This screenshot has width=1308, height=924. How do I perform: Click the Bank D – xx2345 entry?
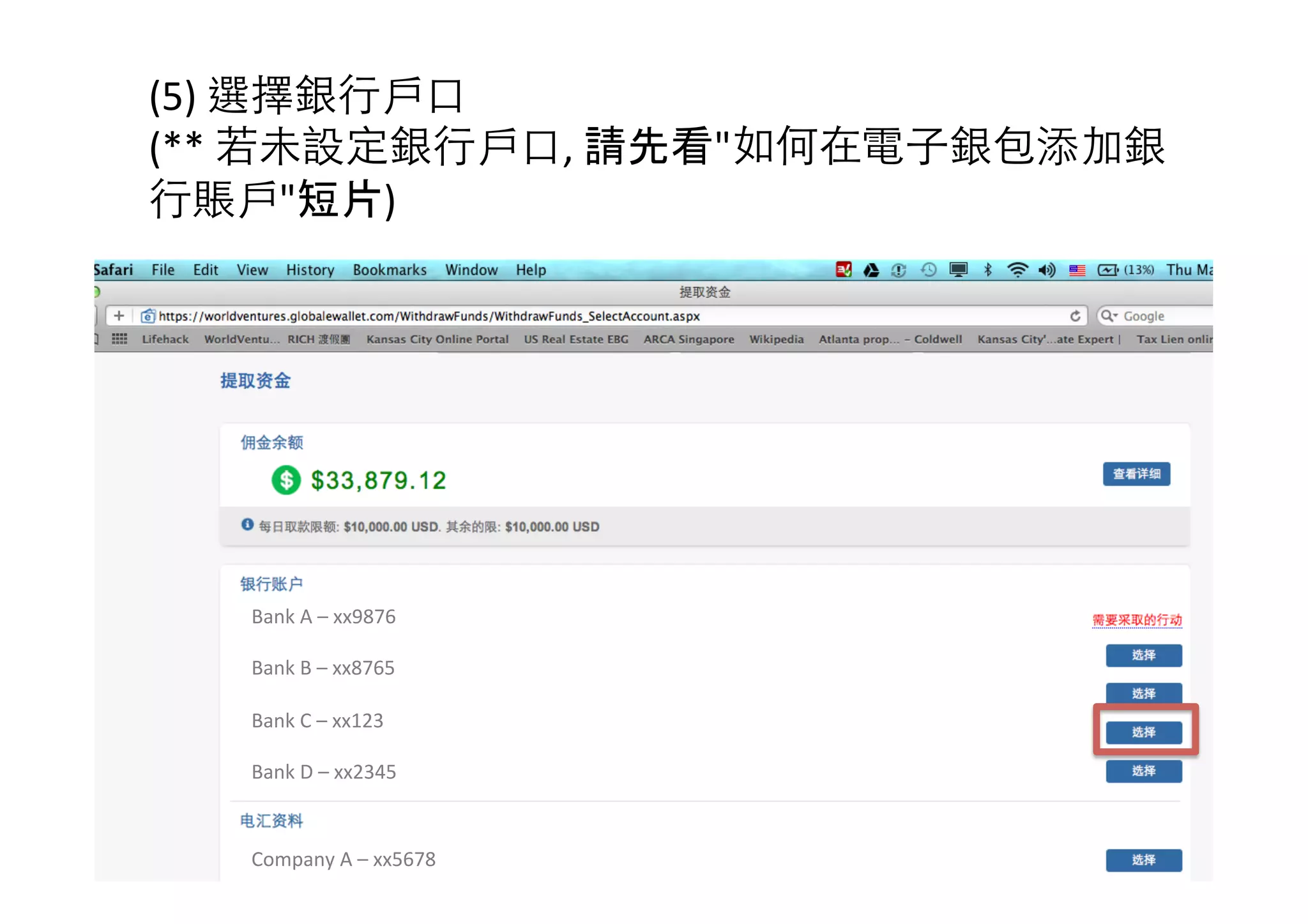pyautogui.click(x=324, y=772)
